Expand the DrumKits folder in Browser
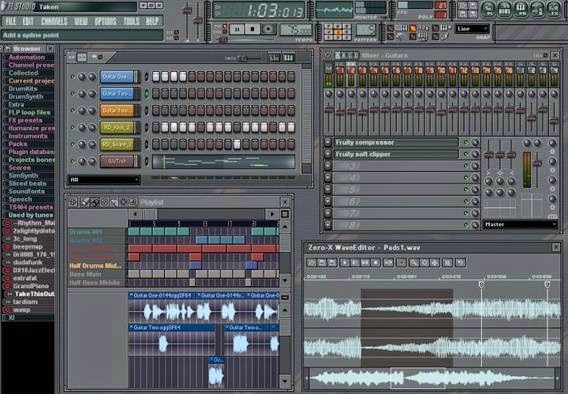The width and height of the screenshot is (568, 394). 22,89
